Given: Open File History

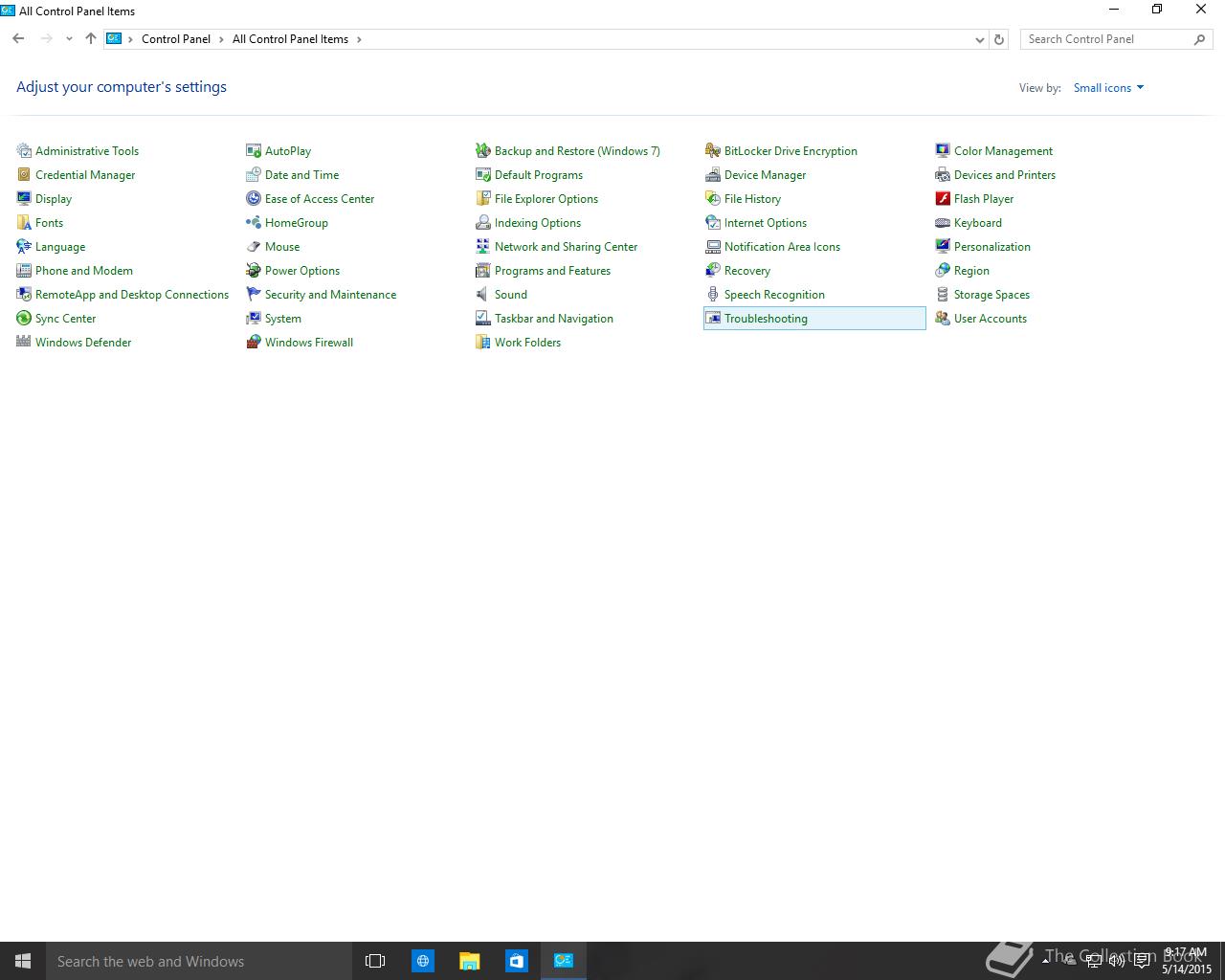Looking at the screenshot, I should (752, 199).
